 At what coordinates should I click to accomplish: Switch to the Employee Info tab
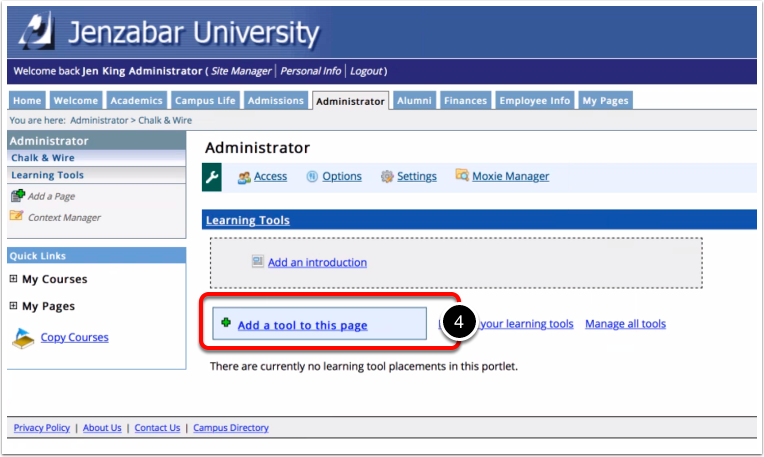tap(535, 100)
